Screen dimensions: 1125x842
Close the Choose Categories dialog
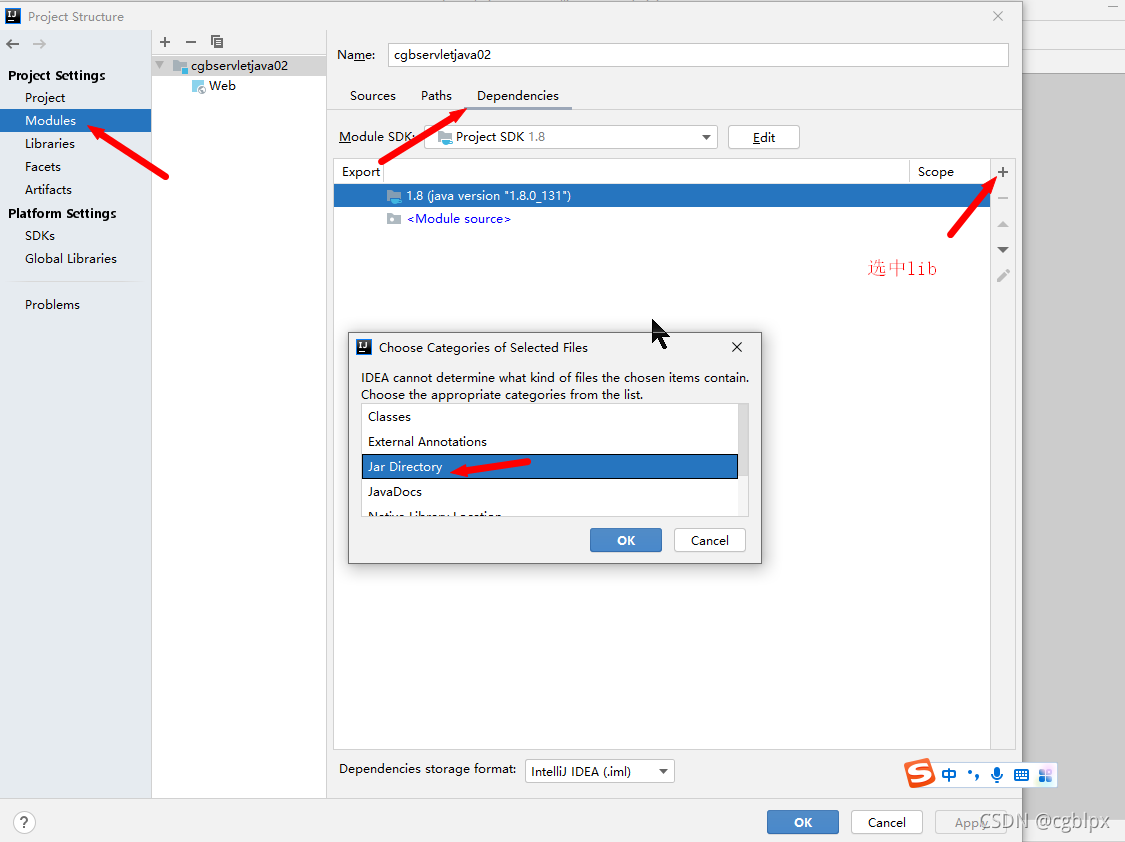tap(737, 347)
